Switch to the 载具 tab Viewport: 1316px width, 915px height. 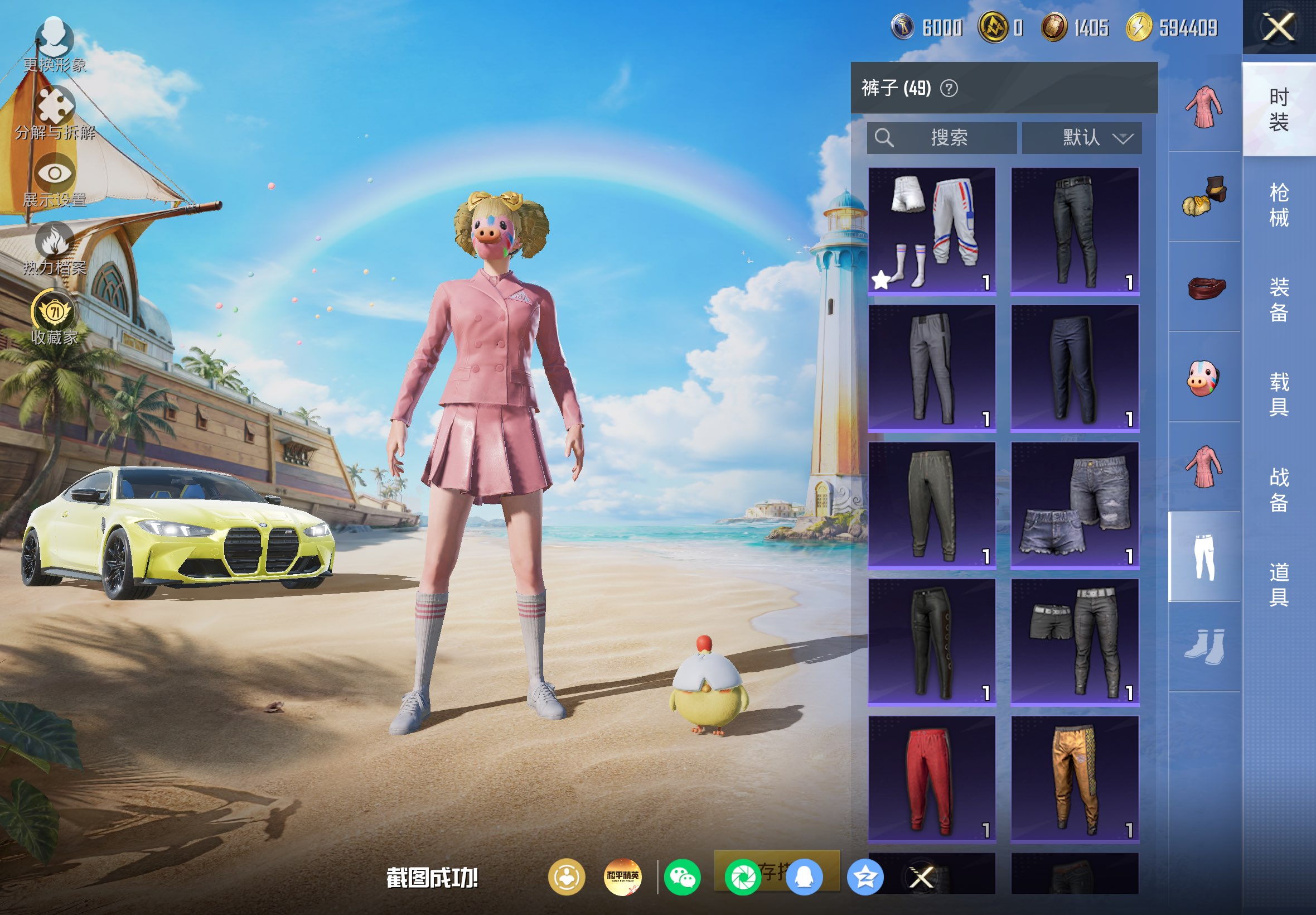click(x=1279, y=394)
